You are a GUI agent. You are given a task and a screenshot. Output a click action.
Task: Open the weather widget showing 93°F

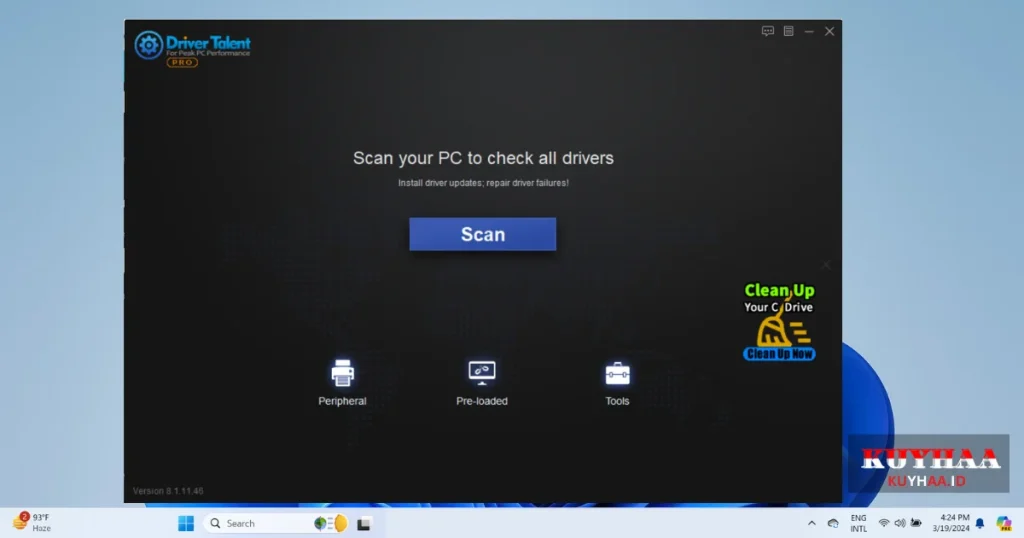[31, 522]
